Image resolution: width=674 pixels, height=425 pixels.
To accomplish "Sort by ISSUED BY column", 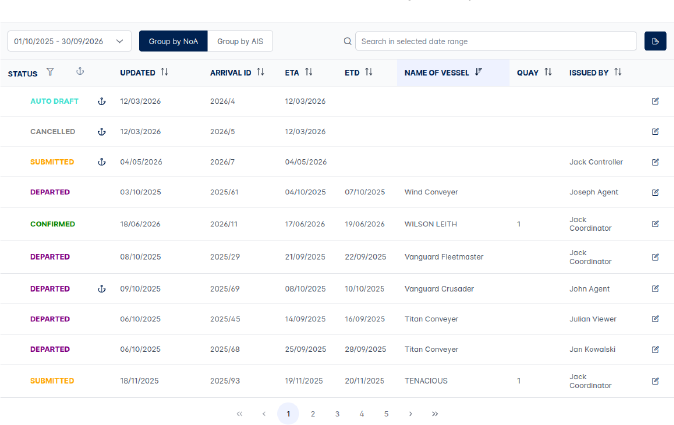I will (x=618, y=72).
